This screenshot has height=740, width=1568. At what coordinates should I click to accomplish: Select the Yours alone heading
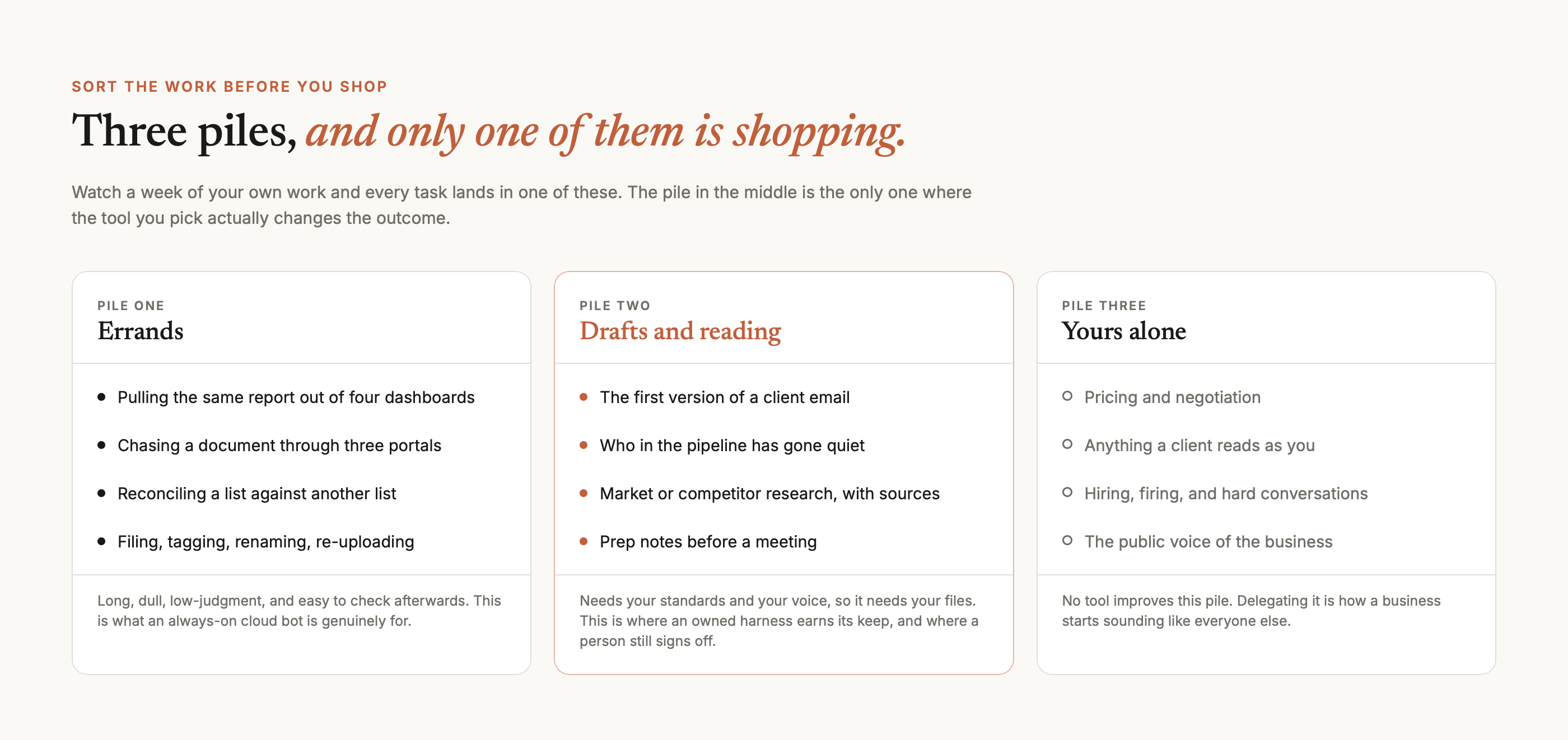tap(1124, 331)
